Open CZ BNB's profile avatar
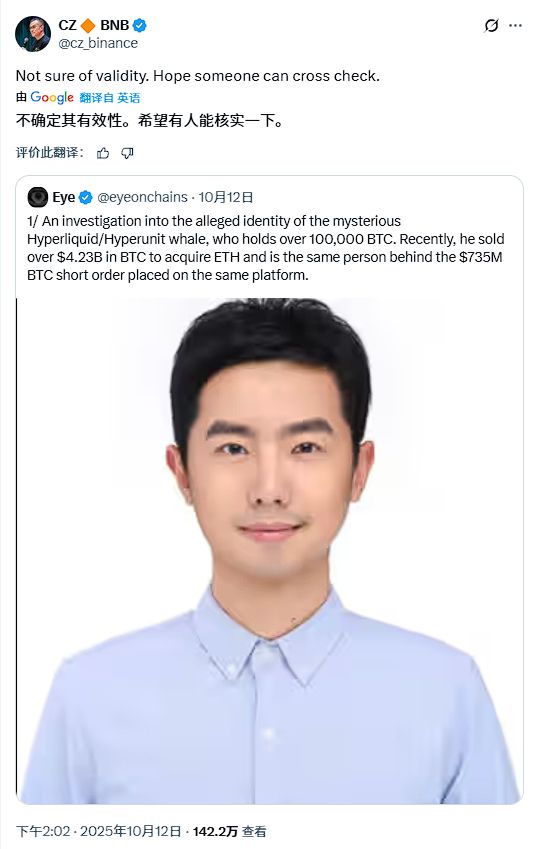The image size is (536, 849). [x=32, y=34]
